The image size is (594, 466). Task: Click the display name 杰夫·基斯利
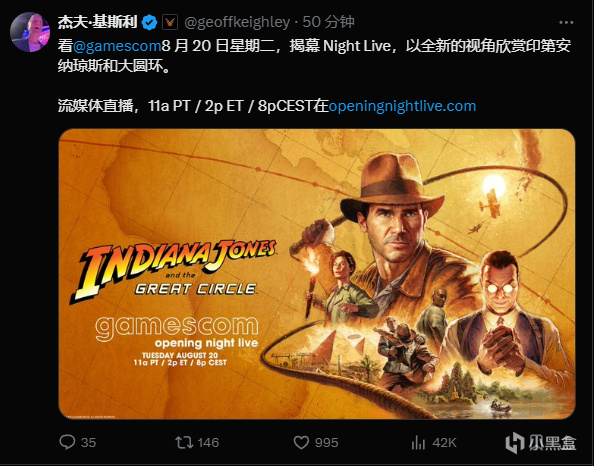pos(97,22)
